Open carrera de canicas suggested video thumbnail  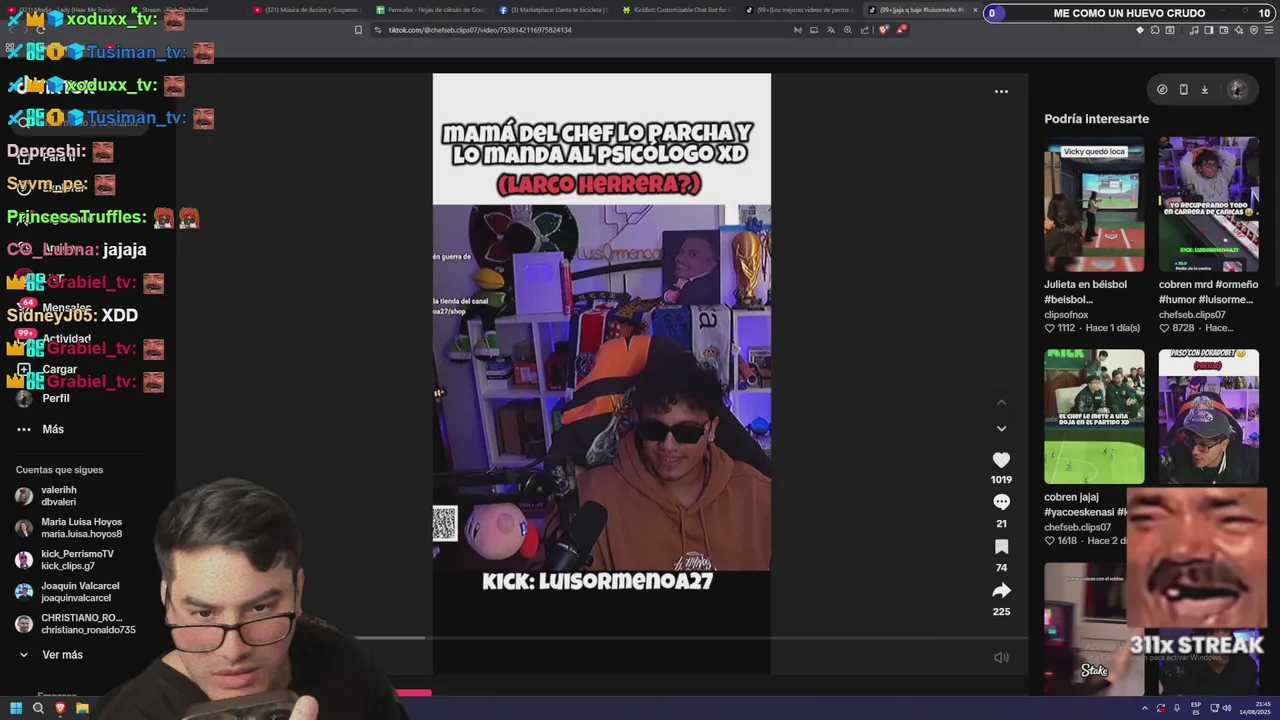[1208, 204]
